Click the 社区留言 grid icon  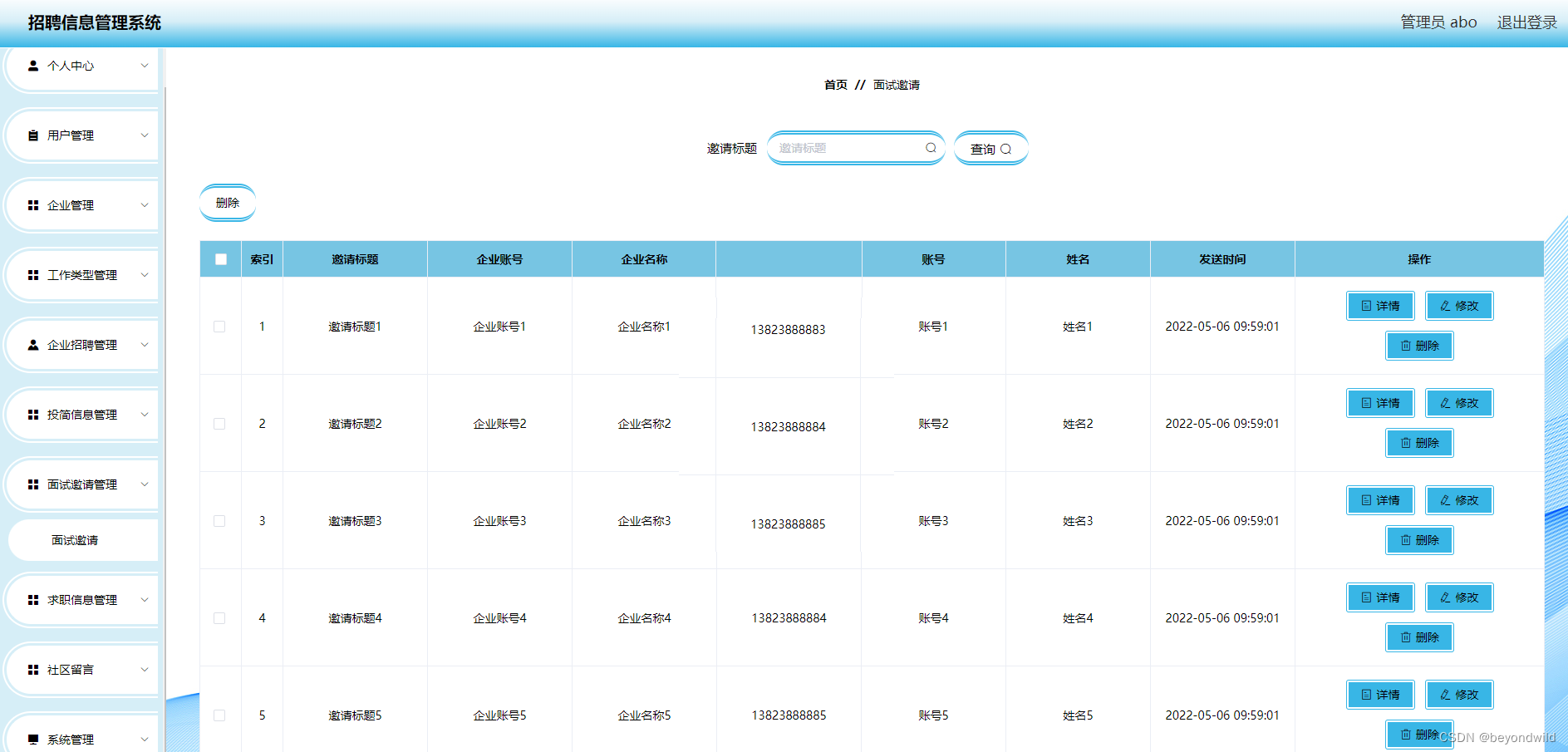point(33,669)
